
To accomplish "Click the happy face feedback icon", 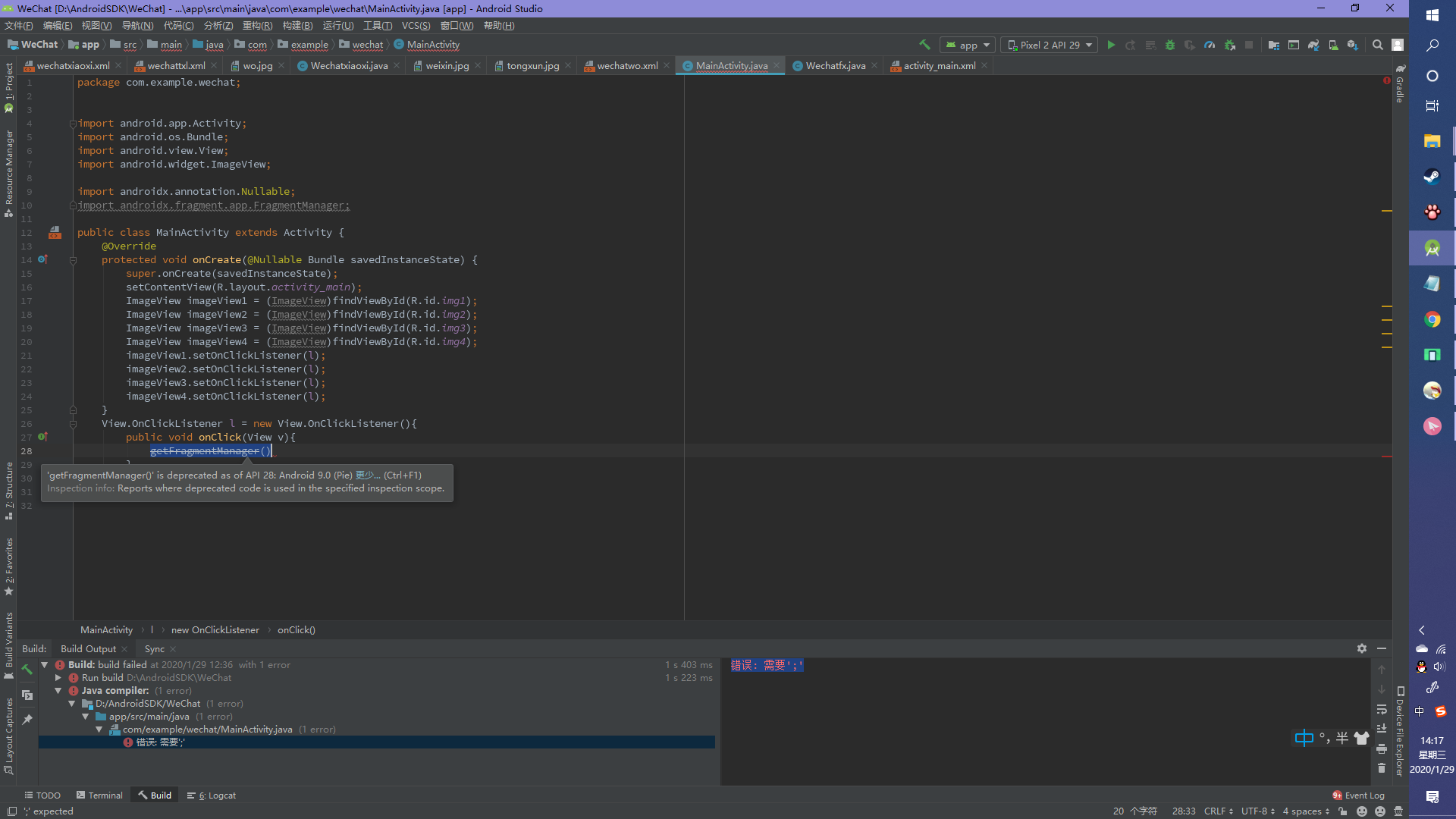I will pos(1362,811).
